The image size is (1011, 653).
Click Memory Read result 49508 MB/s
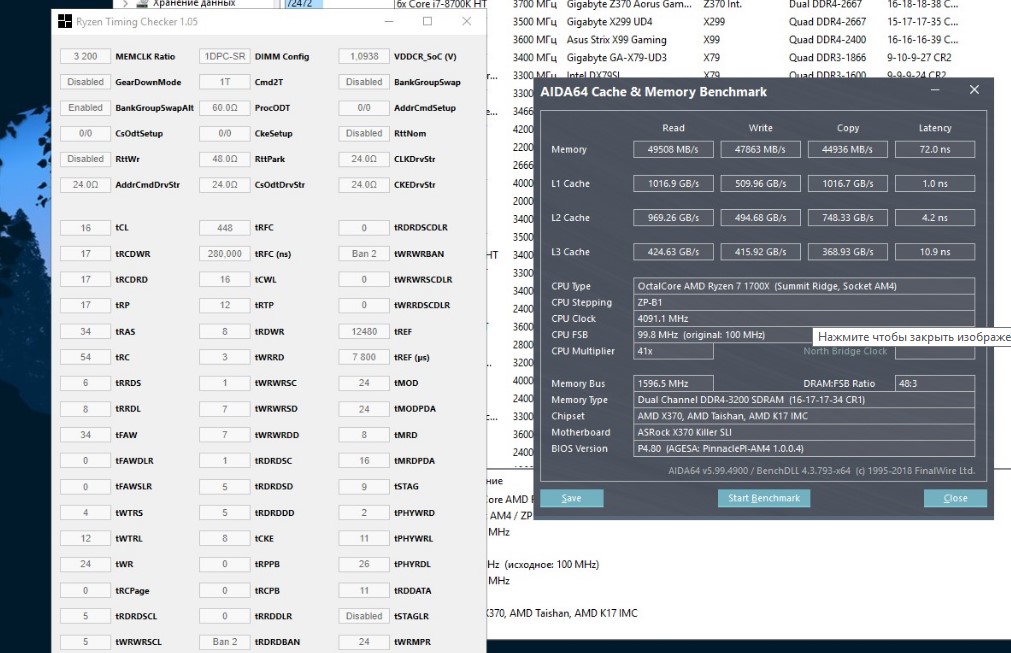673,149
